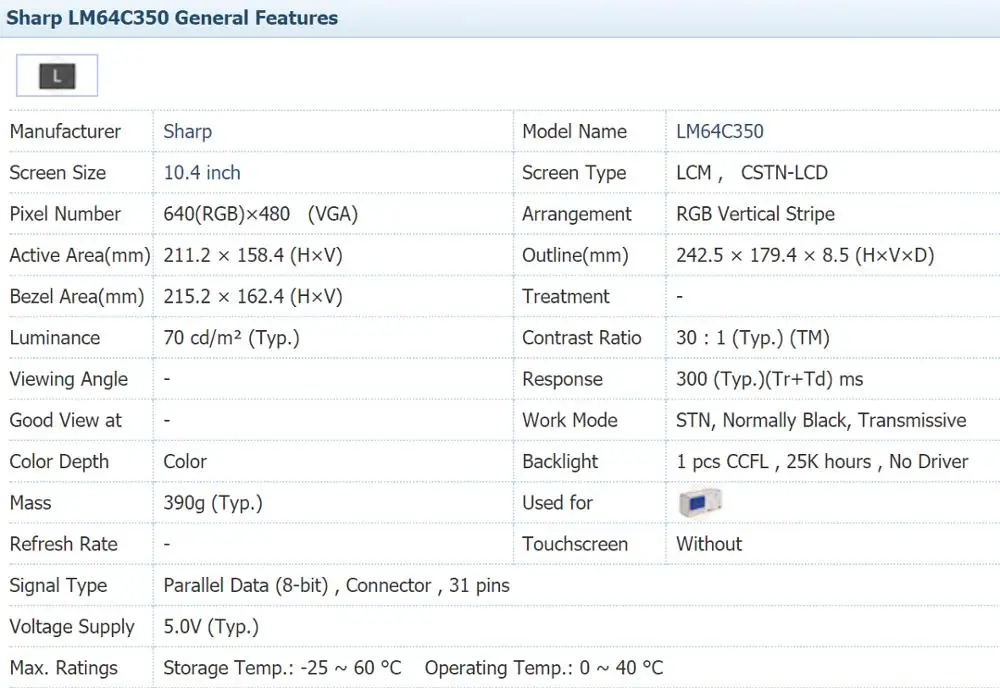Click the Viewing Angle row label
Image resolution: width=1000 pixels, height=688 pixels.
point(69,379)
